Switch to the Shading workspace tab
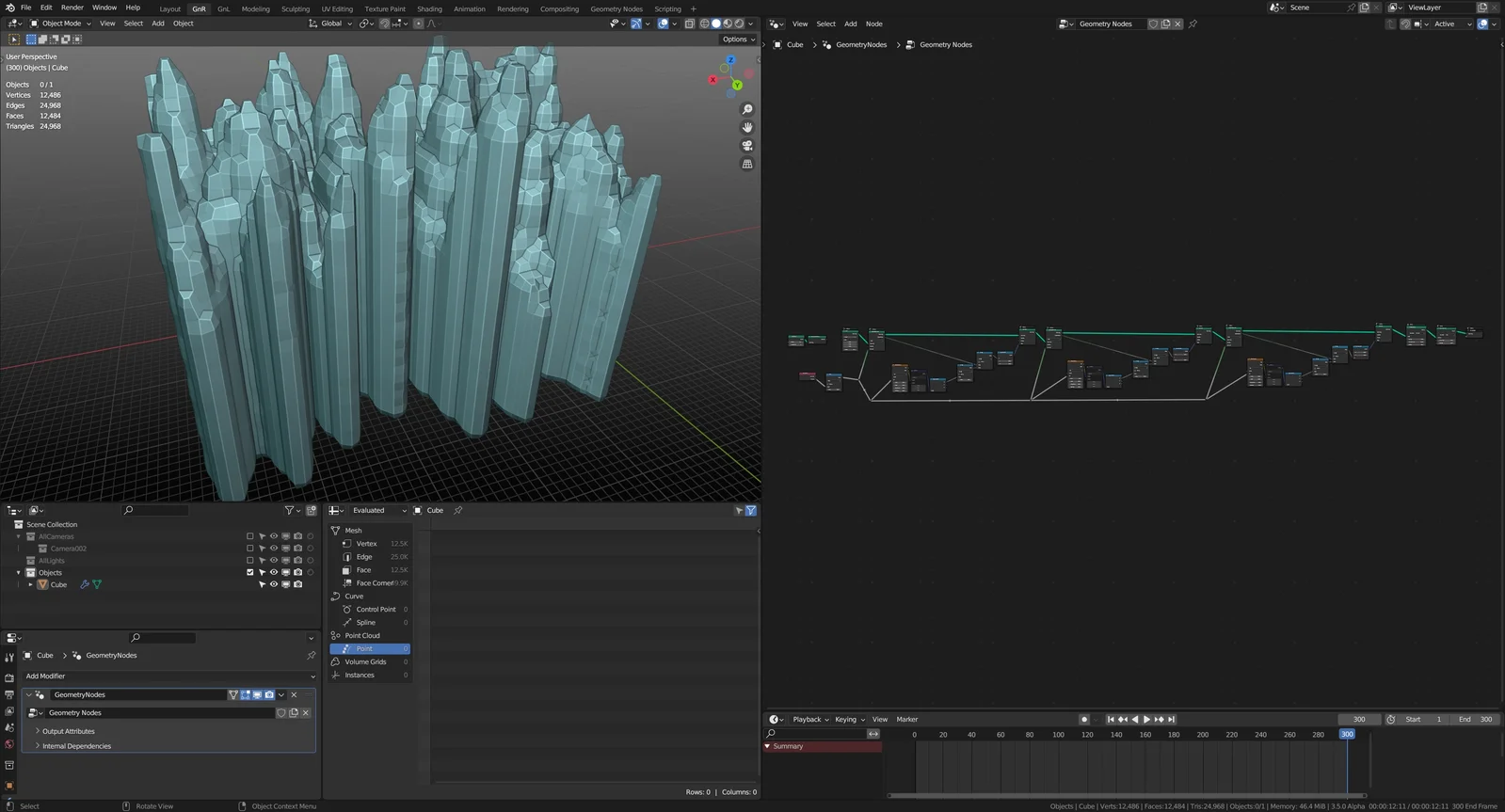Viewport: 1505px width, 812px height. point(429,8)
